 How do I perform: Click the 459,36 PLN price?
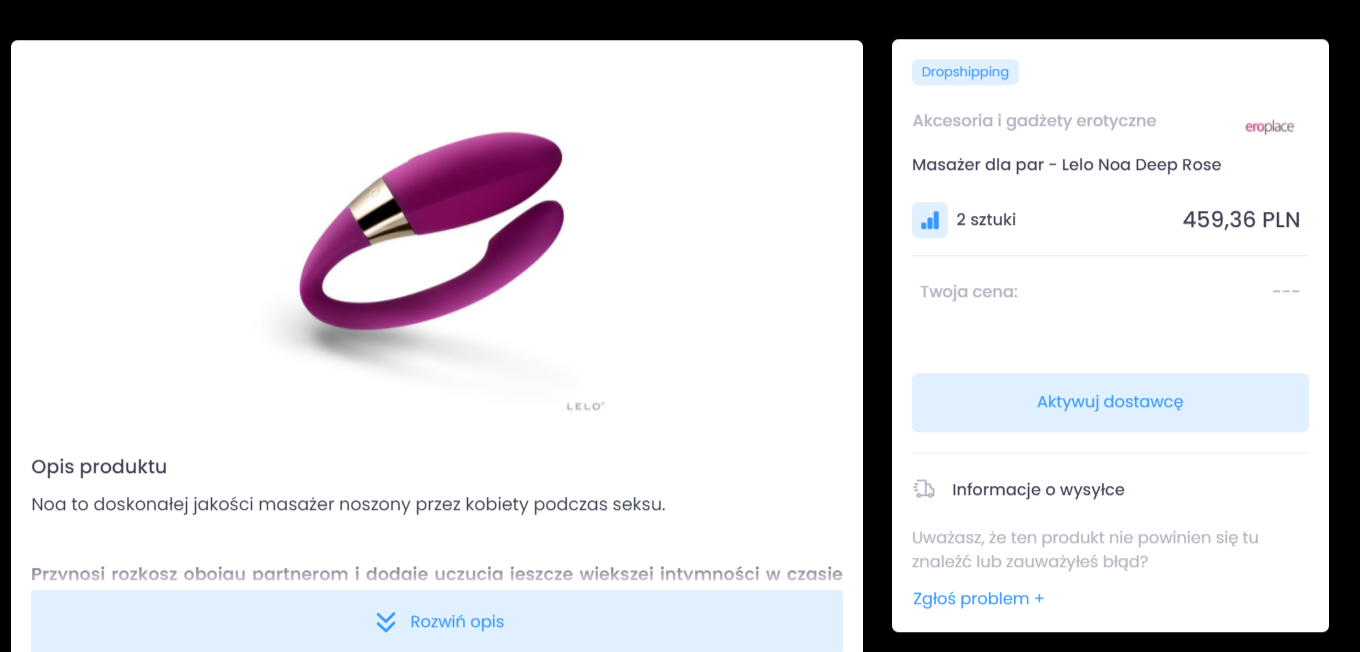1241,220
